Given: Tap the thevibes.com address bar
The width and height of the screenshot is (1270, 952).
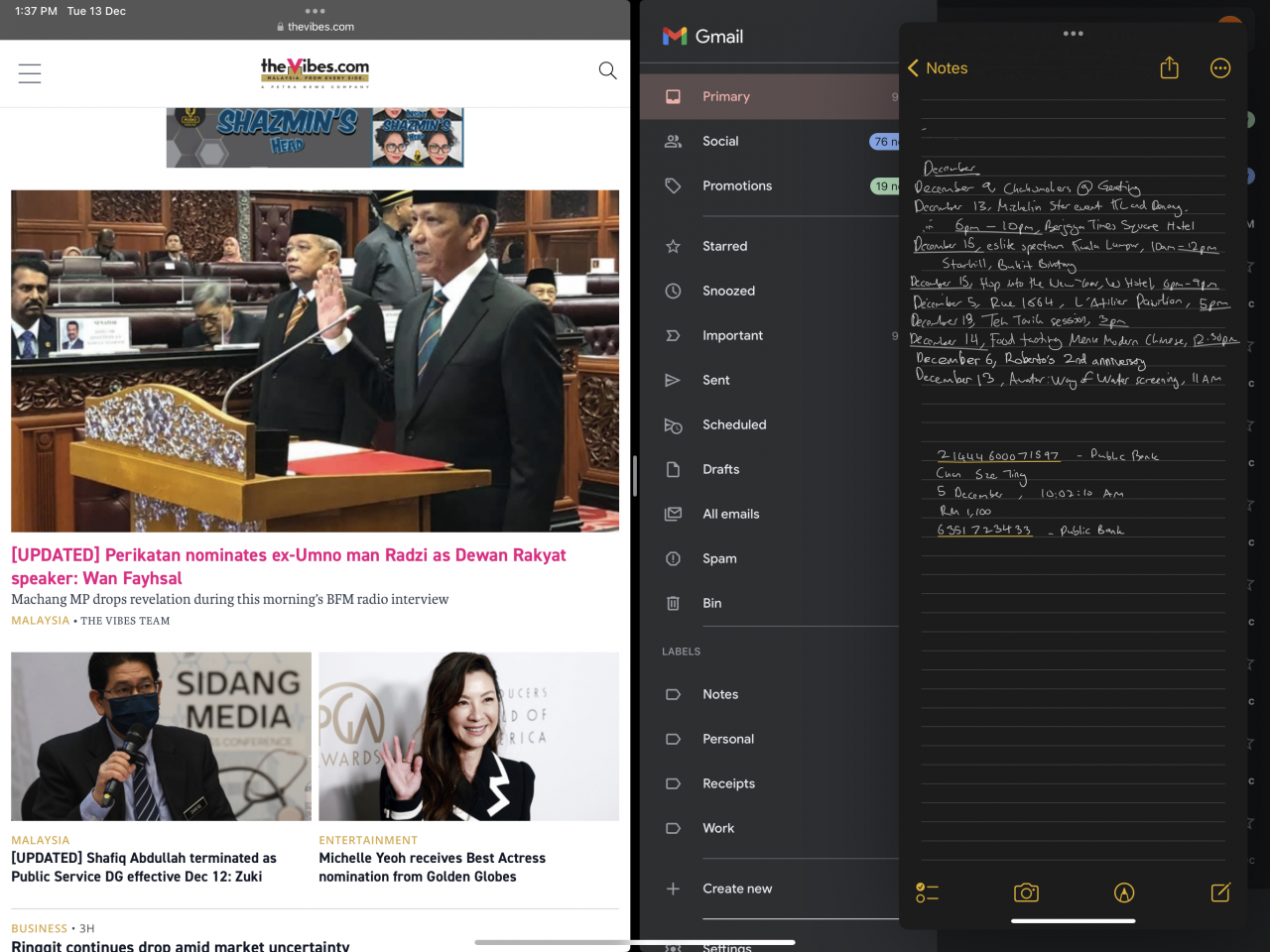Looking at the screenshot, I should 316,27.
